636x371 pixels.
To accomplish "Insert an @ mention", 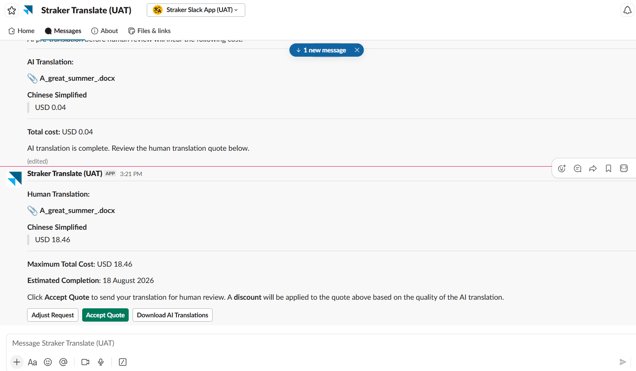I will (x=63, y=362).
